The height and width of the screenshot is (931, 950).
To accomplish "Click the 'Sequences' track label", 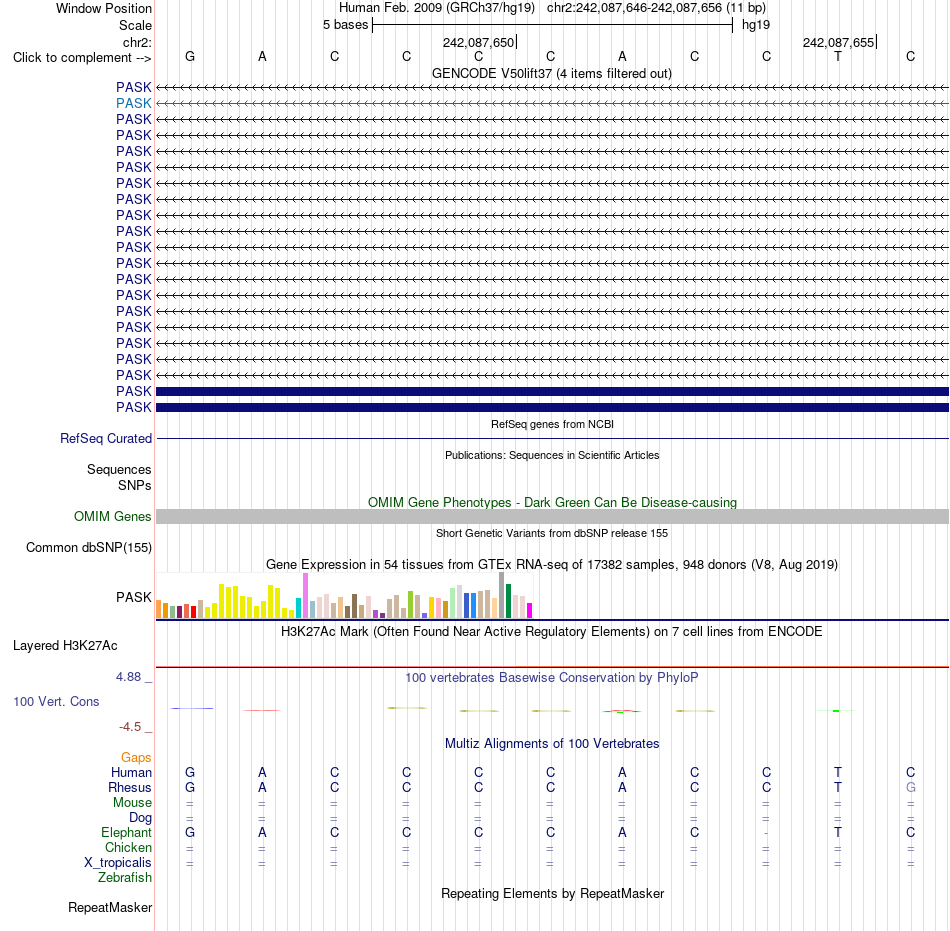I will click(x=119, y=469).
